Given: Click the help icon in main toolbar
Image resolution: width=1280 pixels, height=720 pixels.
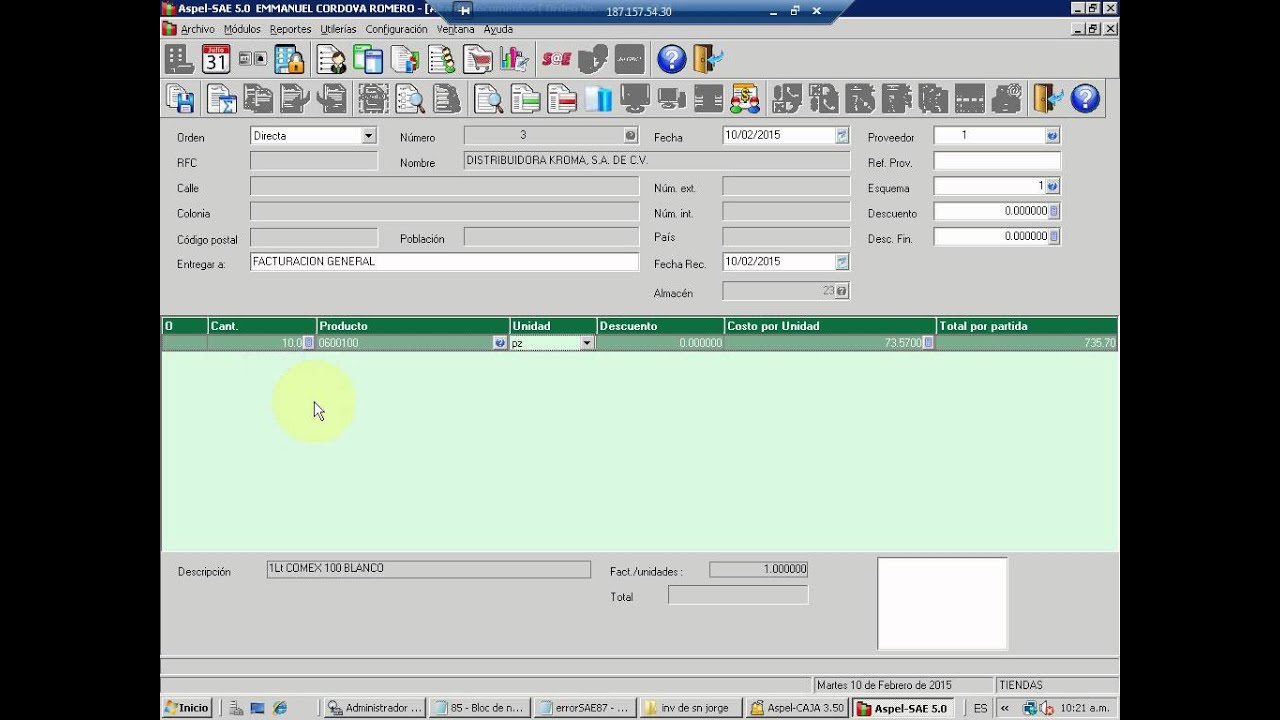Looking at the screenshot, I should [x=671, y=59].
